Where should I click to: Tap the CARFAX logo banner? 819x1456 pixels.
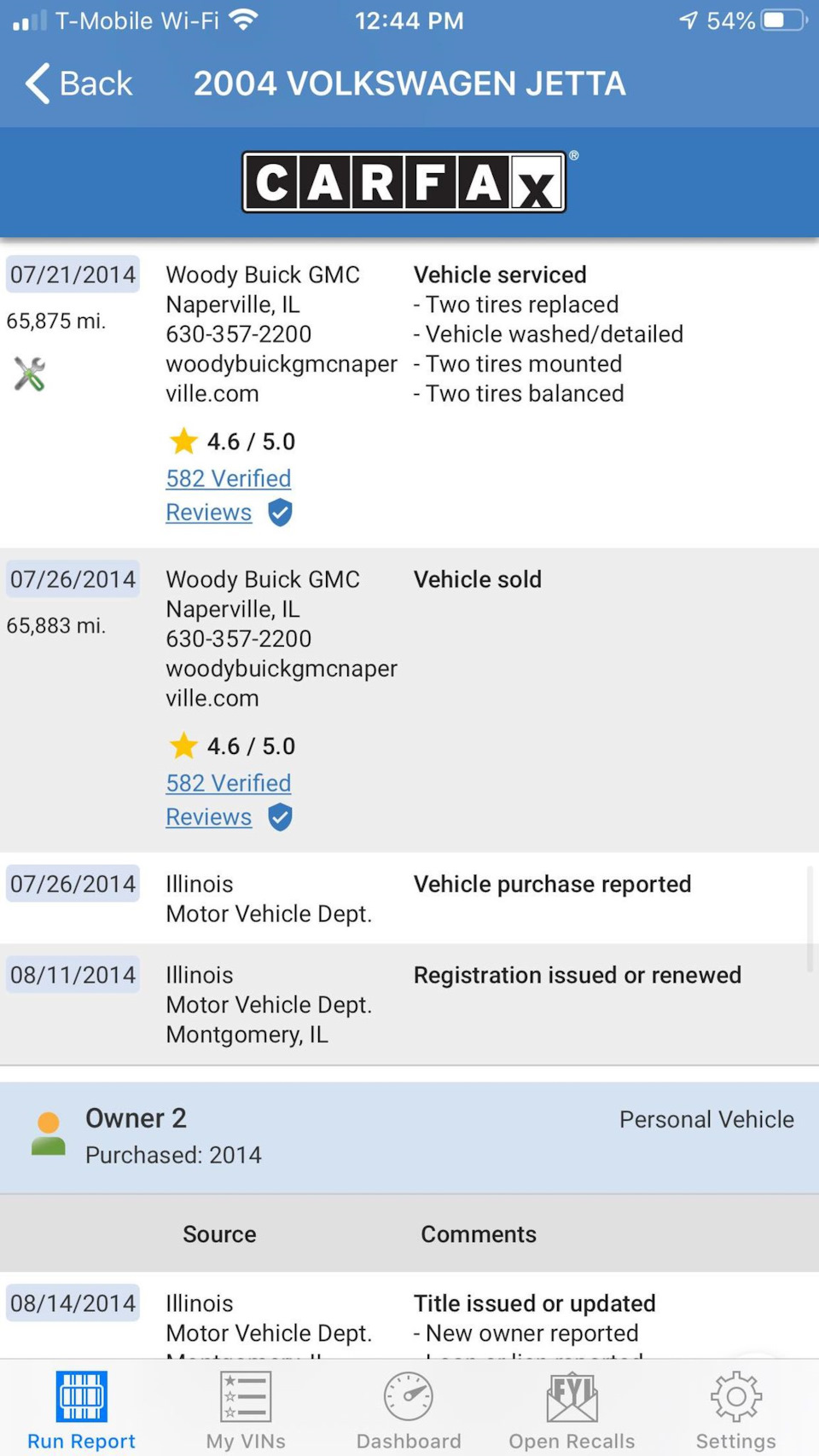(404, 182)
